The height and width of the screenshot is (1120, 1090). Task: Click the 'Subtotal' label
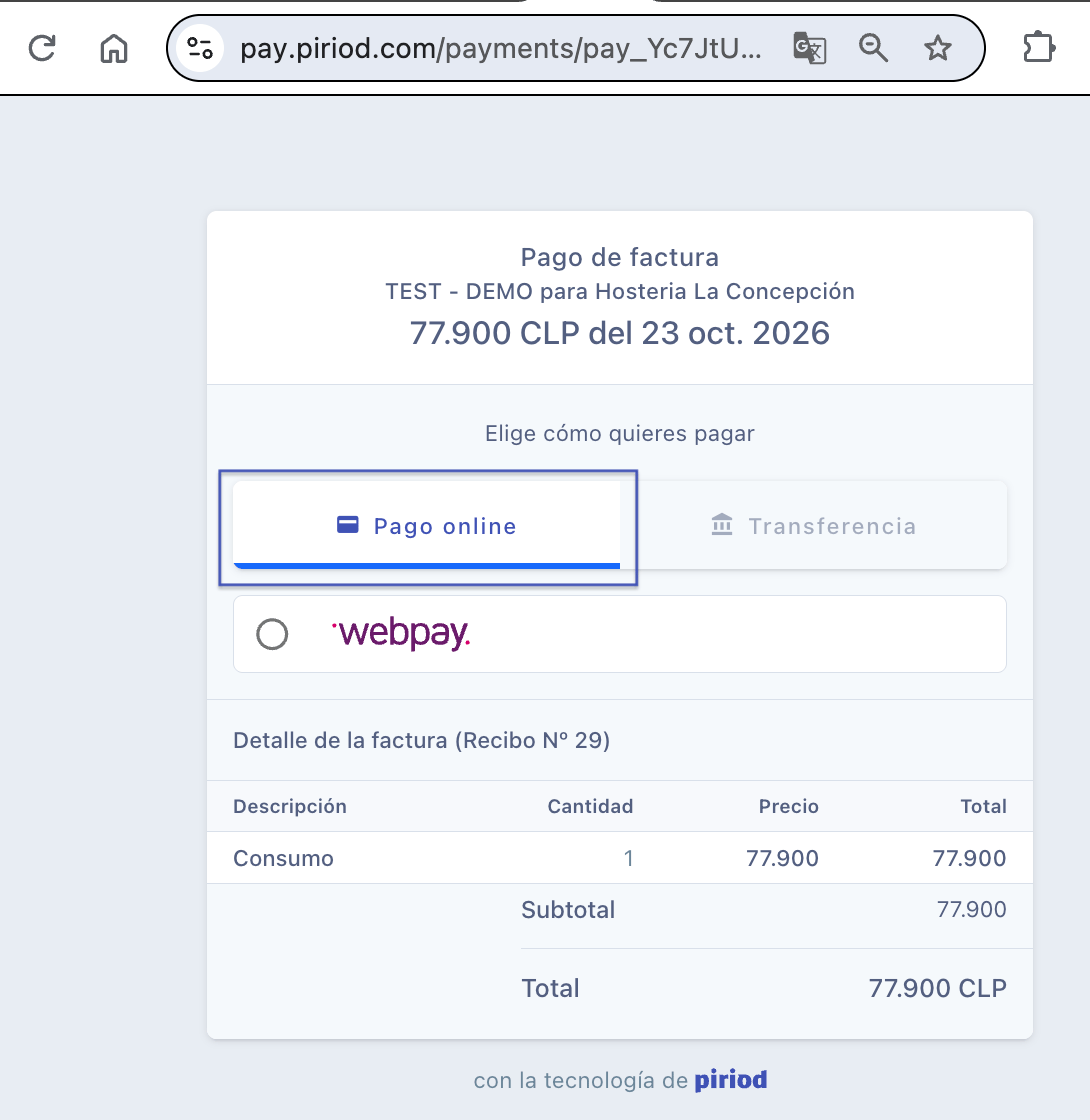[568, 909]
